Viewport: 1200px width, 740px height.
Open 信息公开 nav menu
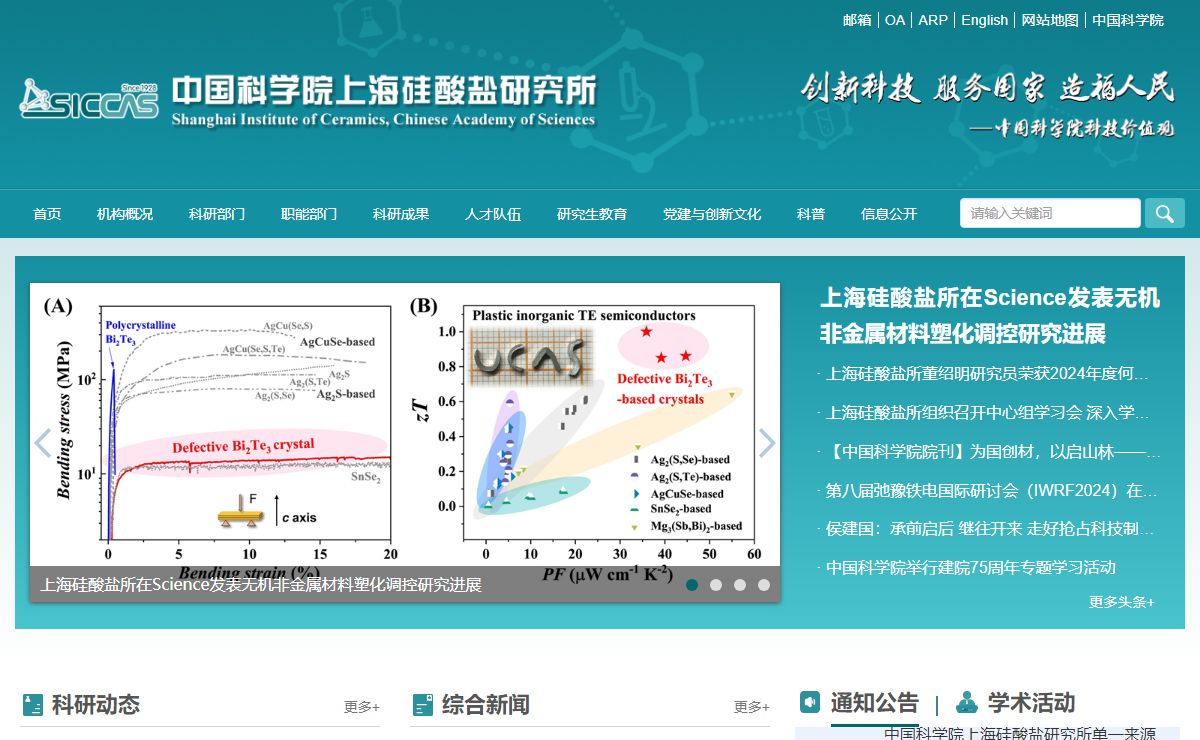coord(889,214)
